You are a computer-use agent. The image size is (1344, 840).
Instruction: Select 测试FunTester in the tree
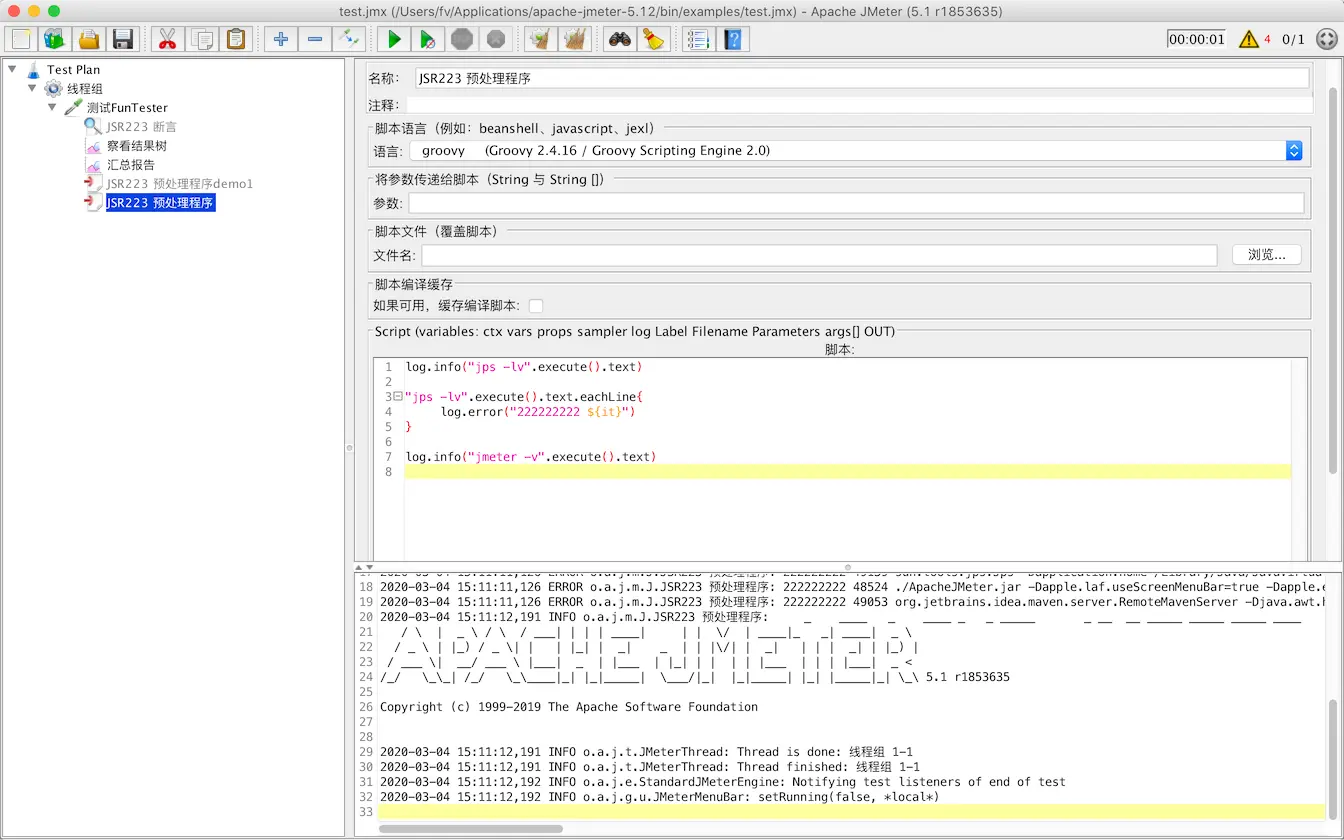(127, 108)
